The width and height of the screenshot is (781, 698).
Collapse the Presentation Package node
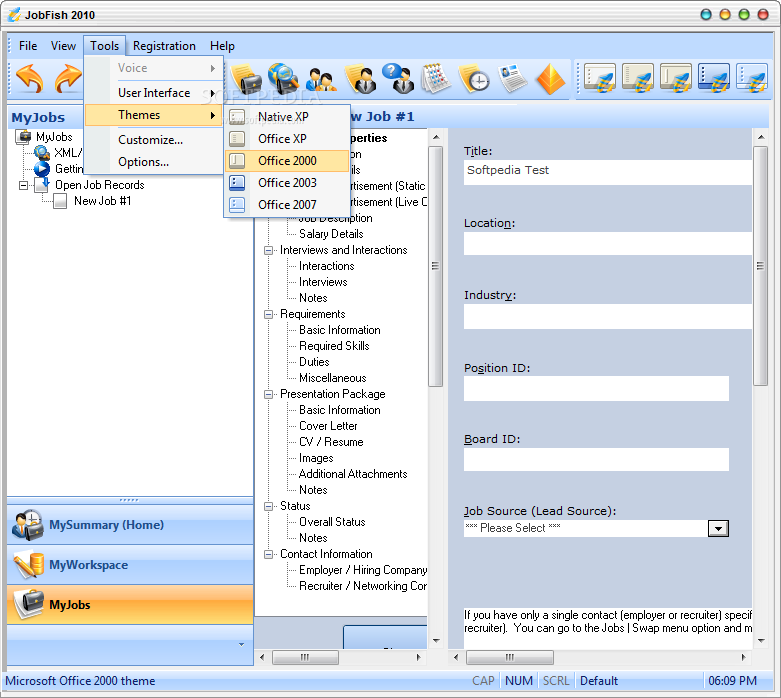point(268,394)
